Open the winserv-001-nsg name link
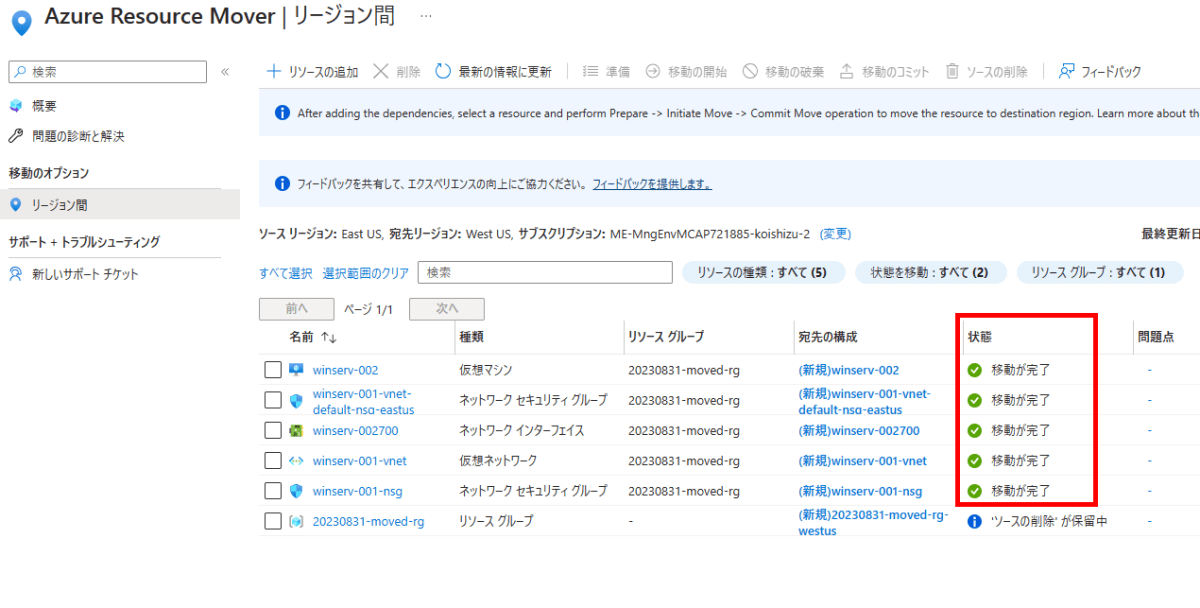Image resolution: width=1200 pixels, height=608 pixels. coord(358,491)
